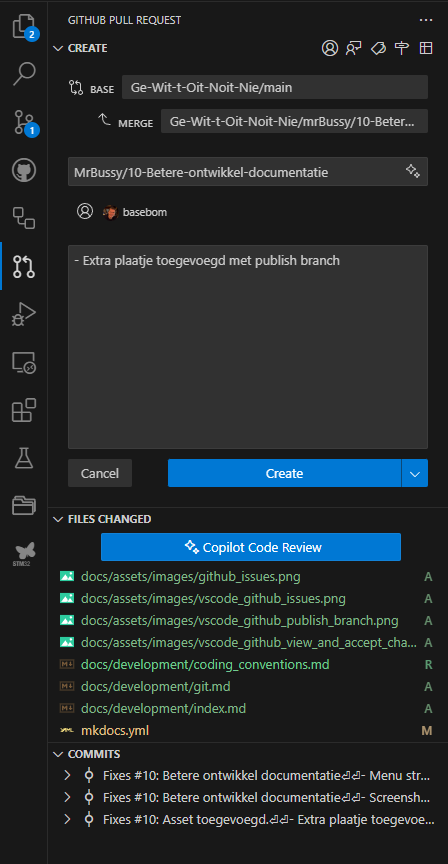
Task: Choose the merge branch mrBussy/10-Beter...
Action: click(294, 121)
